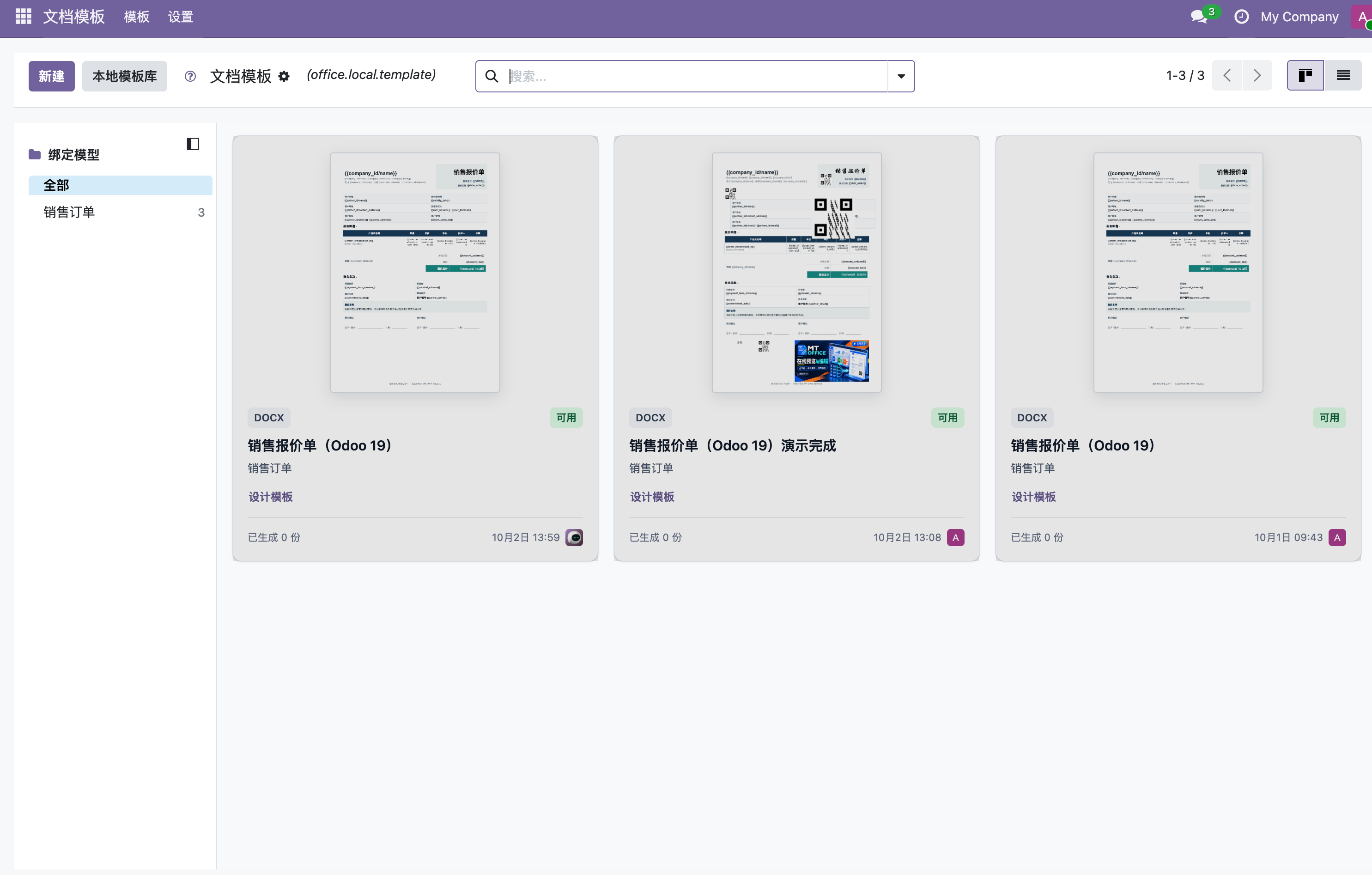Open the 模板 menu
This screenshot has height=875, width=1372.
pos(137,17)
